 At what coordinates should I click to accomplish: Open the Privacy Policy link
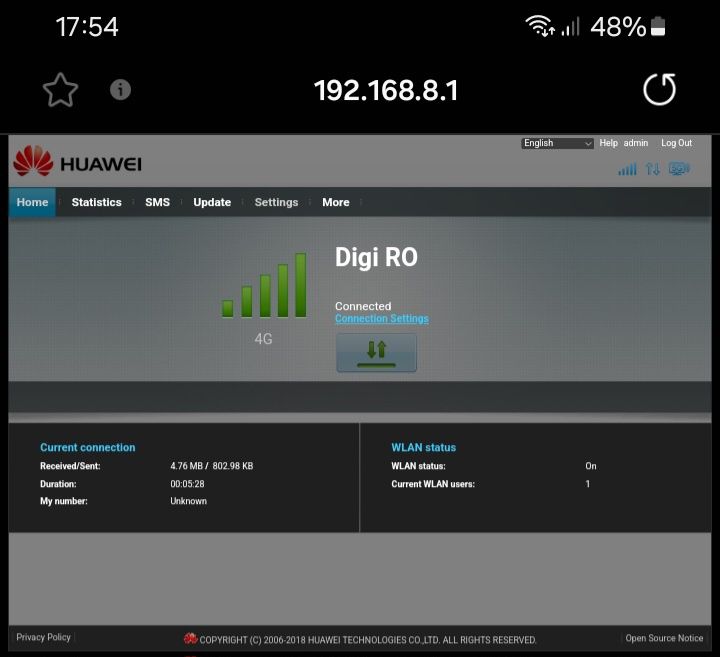pos(44,637)
